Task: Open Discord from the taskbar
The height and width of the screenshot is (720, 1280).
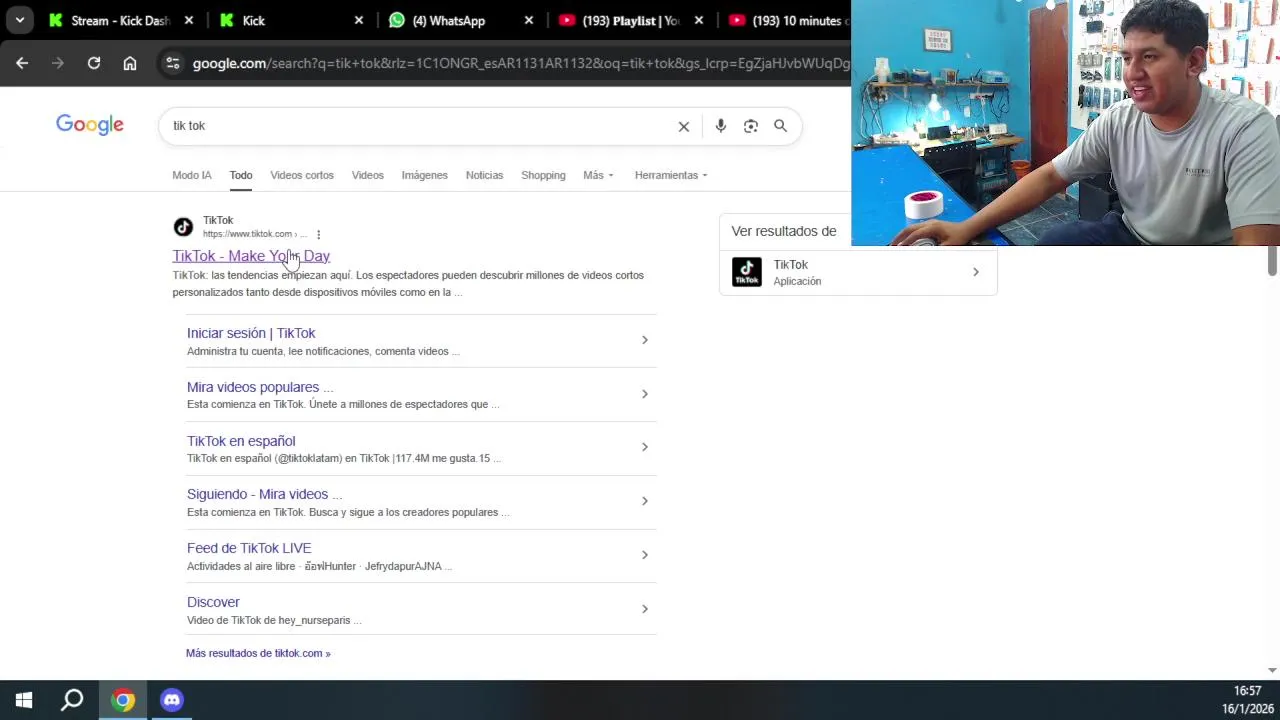Action: pyautogui.click(x=172, y=700)
